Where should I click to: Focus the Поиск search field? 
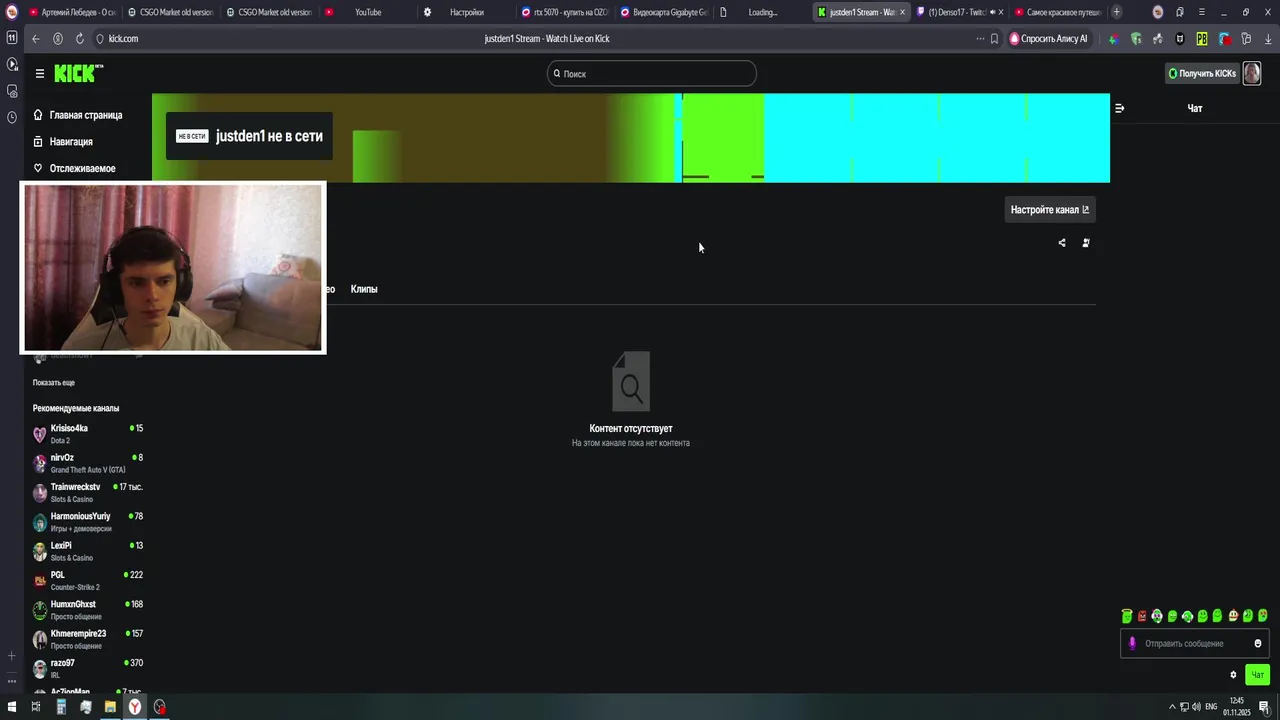coord(652,74)
